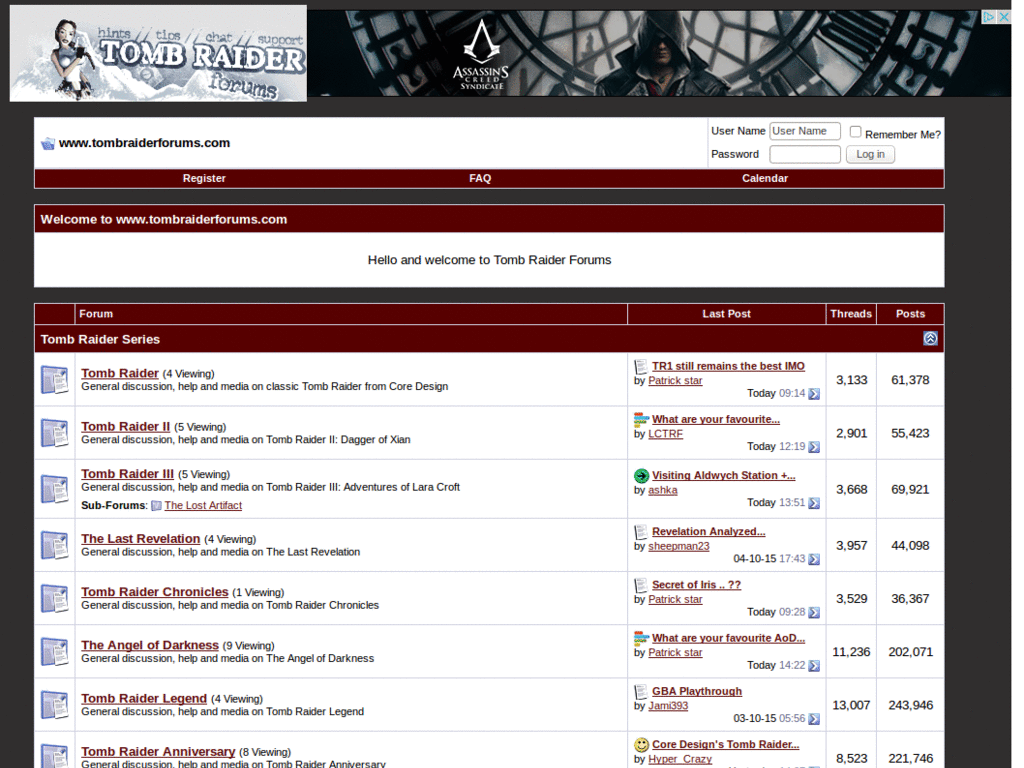
Task: Enable the Remember Me checkbox
Action: coord(855,131)
